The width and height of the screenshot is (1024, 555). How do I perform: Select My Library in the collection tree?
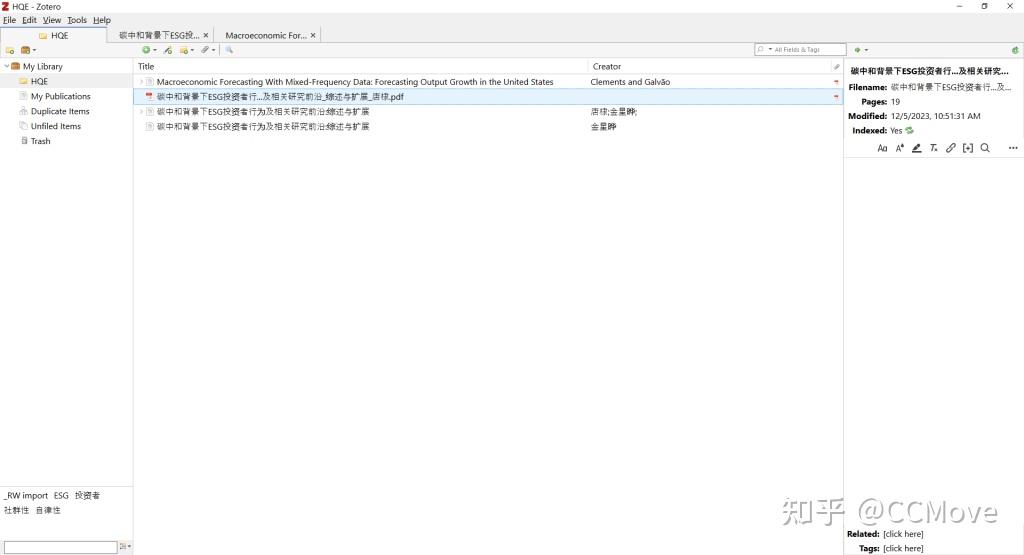click(42, 67)
